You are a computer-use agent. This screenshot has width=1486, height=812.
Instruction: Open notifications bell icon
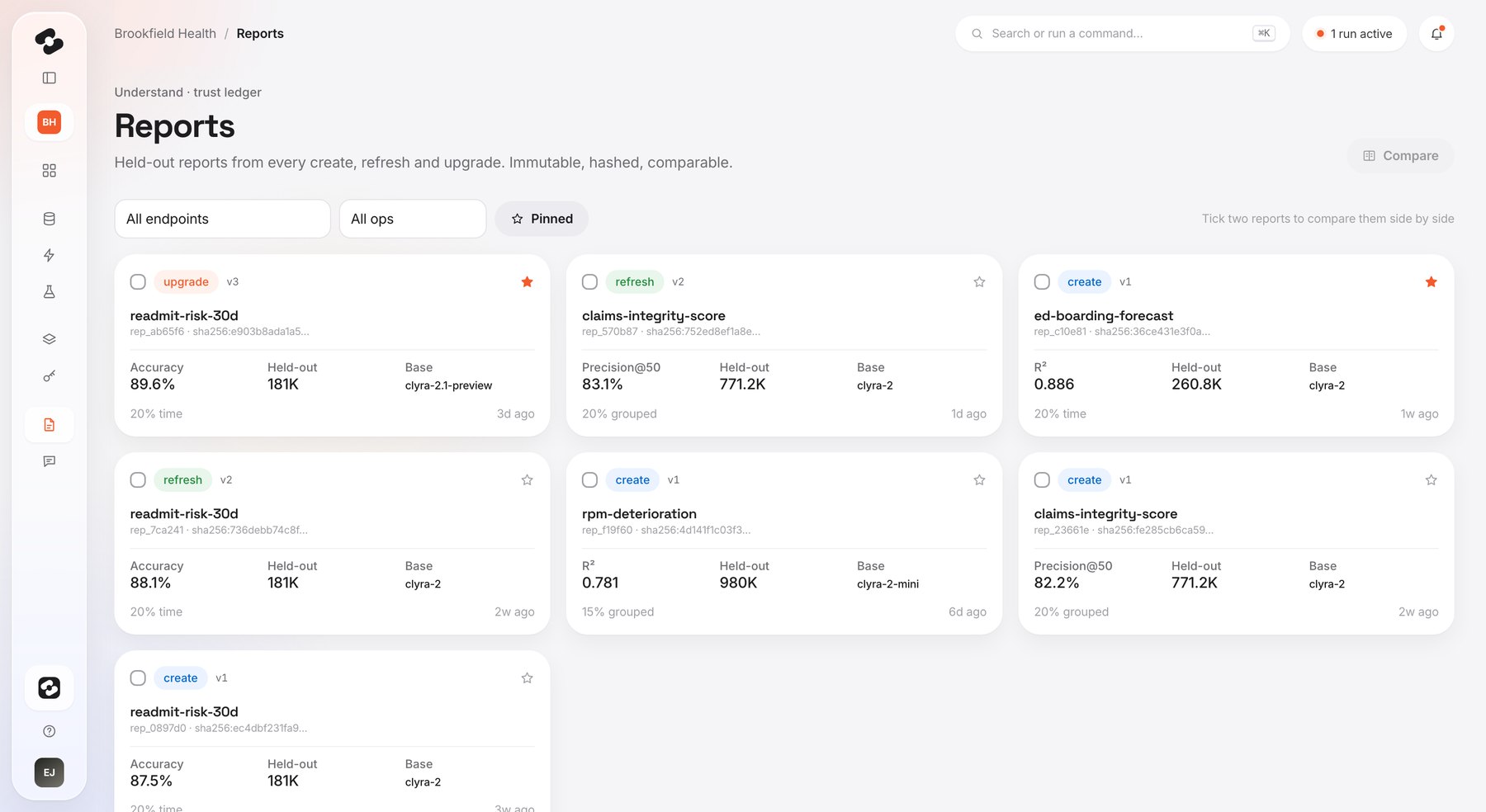click(x=1436, y=34)
